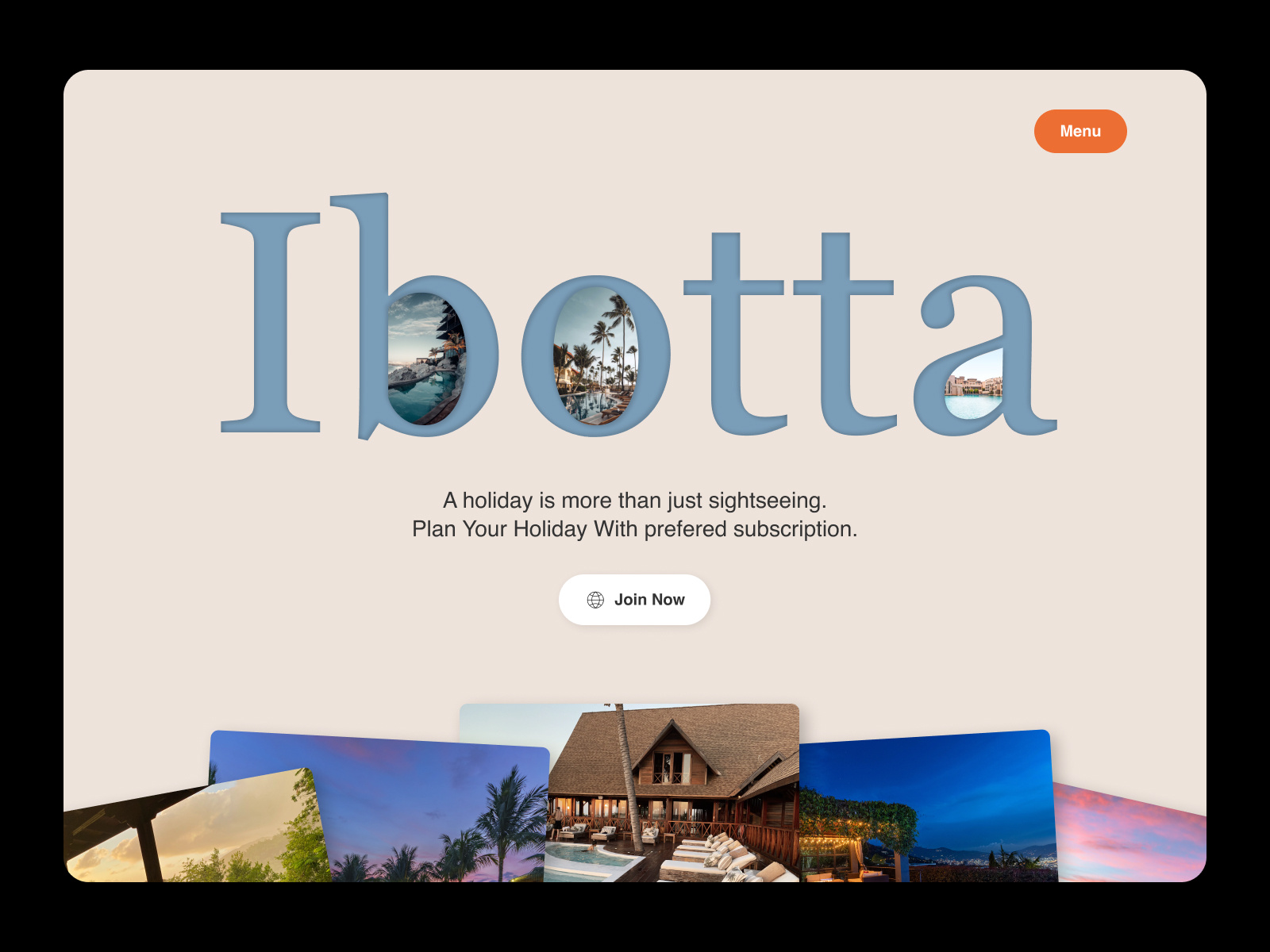Select the blue night terrace photo

tap(929, 809)
